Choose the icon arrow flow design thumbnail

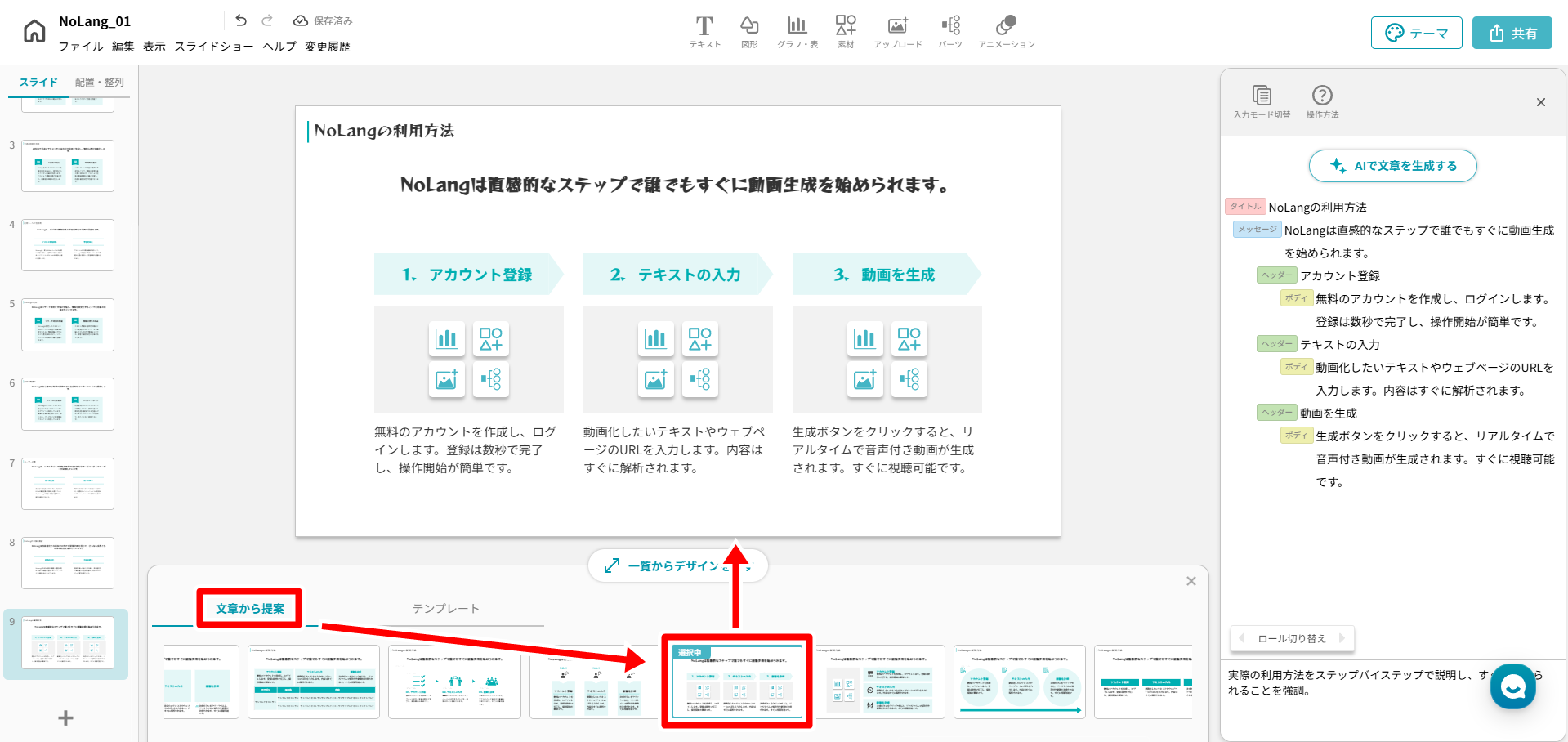(x=454, y=682)
